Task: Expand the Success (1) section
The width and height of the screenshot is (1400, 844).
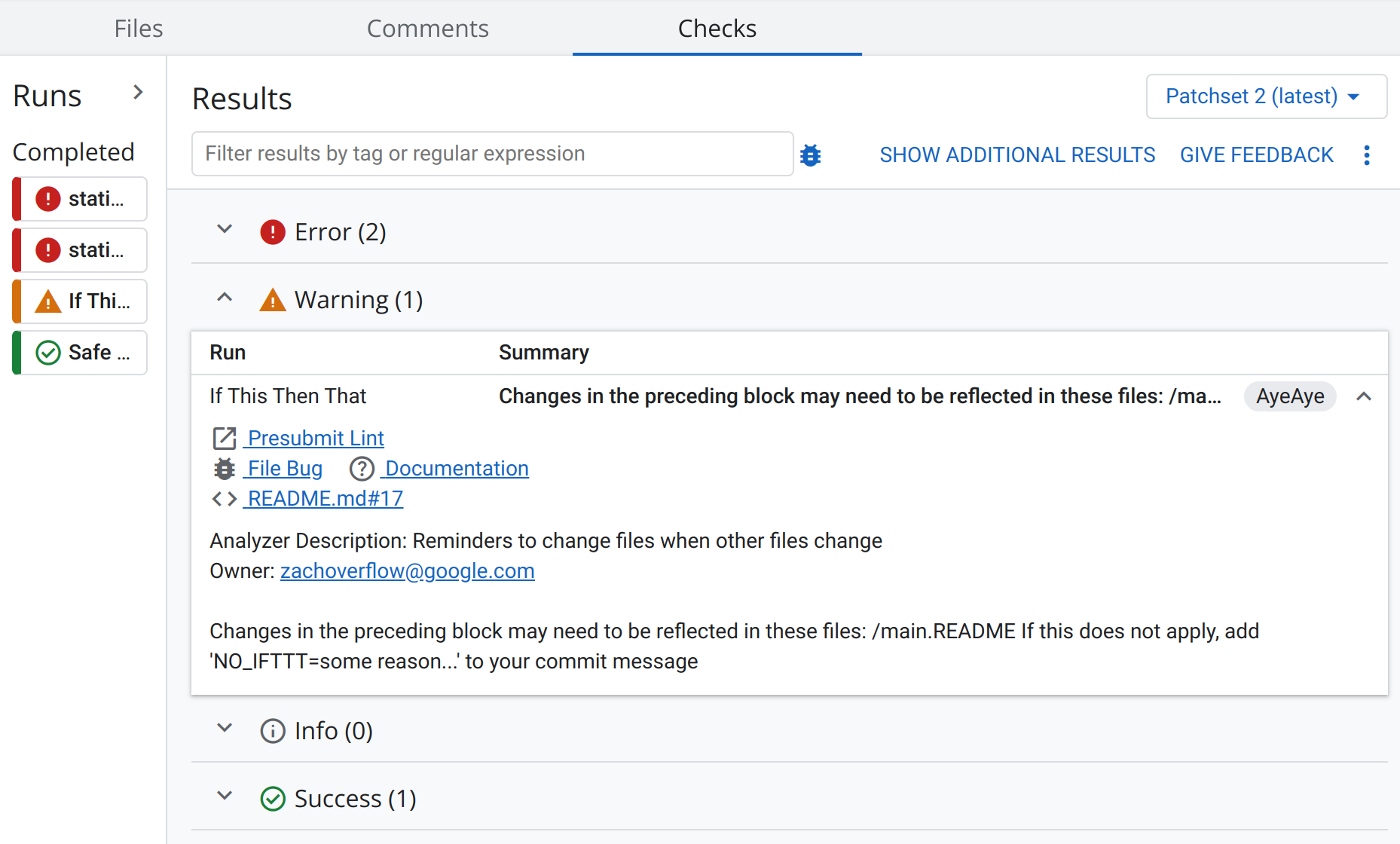Action: pyautogui.click(x=225, y=796)
